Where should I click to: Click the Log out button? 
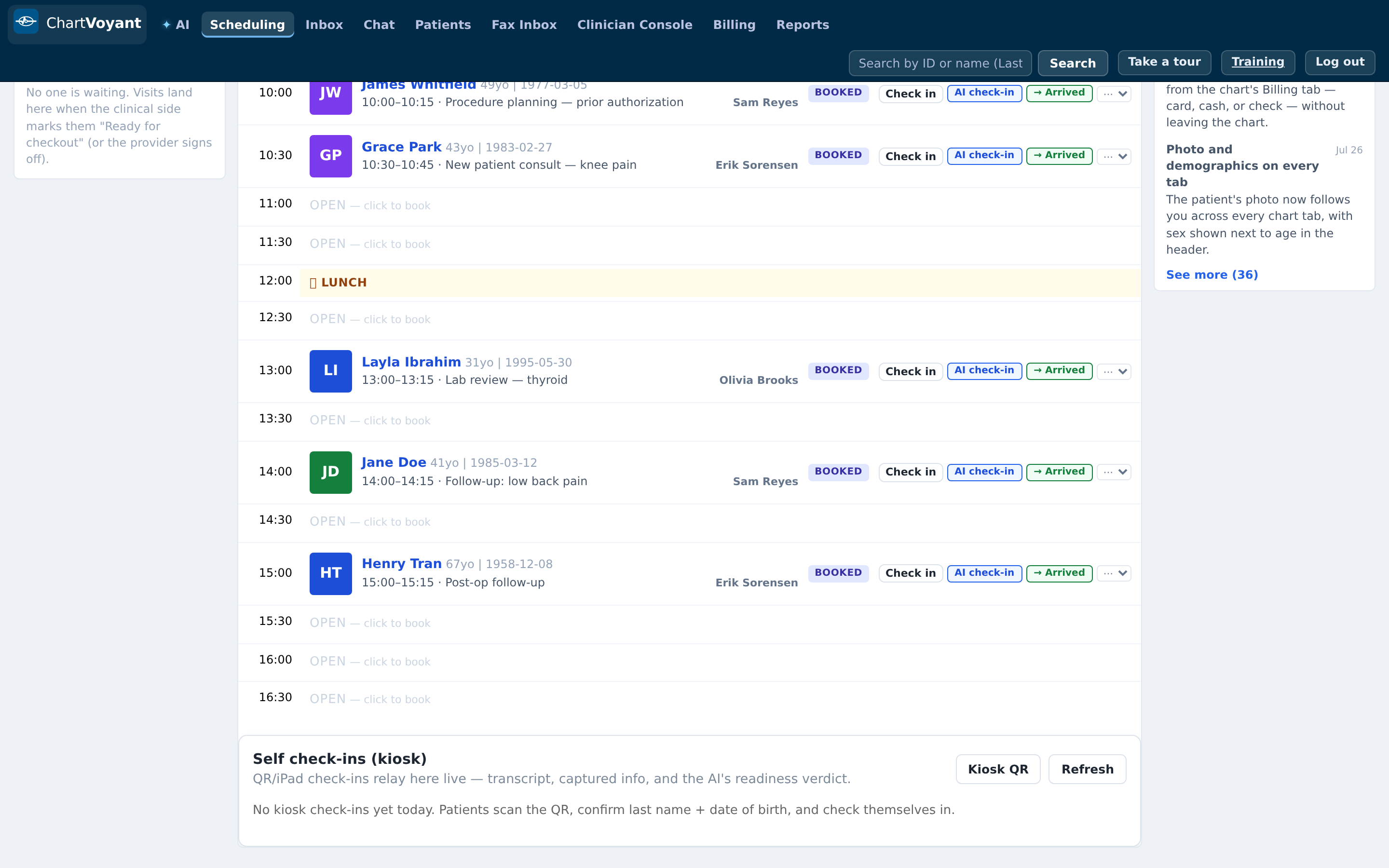[x=1340, y=62]
